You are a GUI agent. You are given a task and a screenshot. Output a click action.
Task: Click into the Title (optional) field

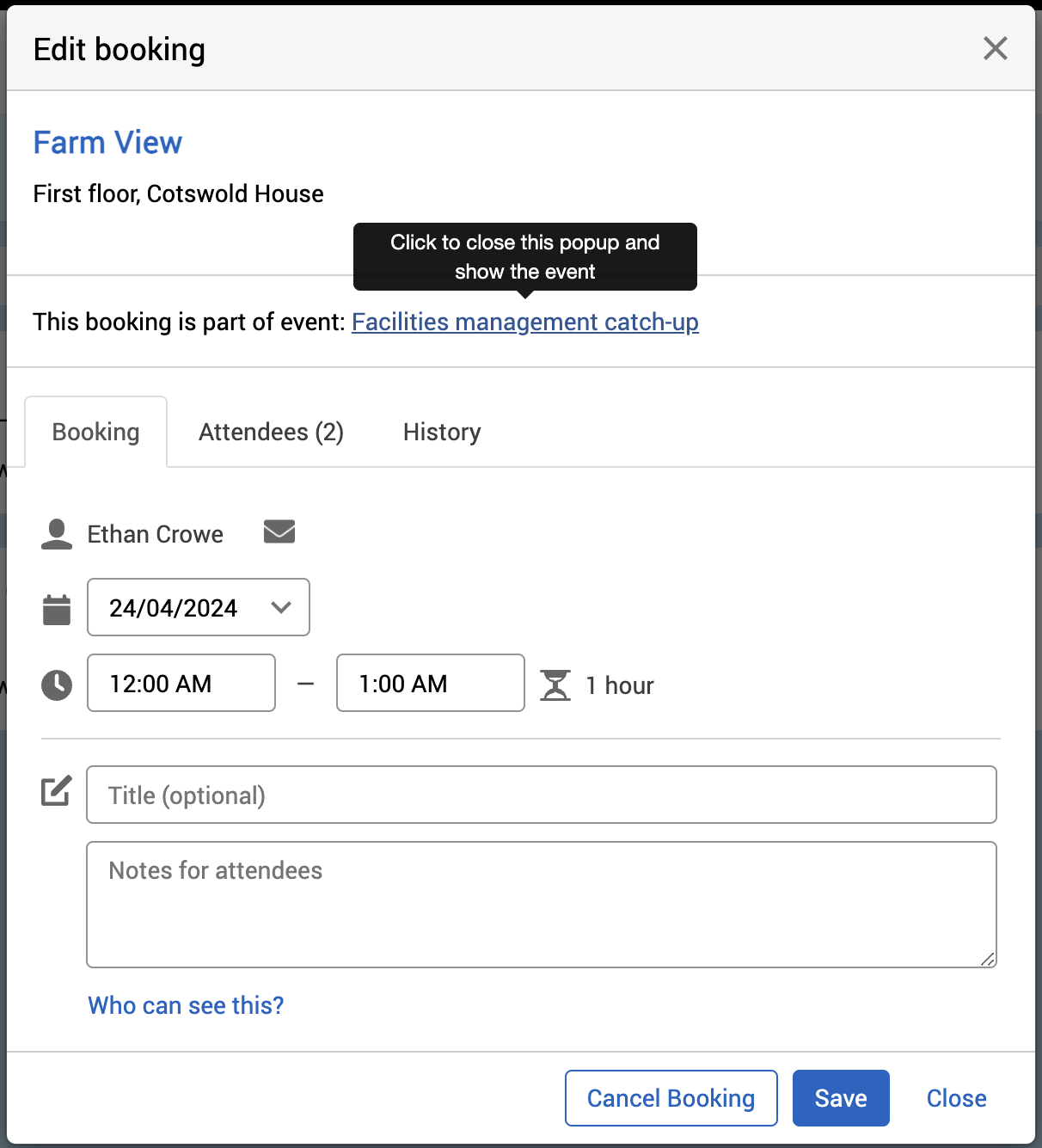coord(542,795)
